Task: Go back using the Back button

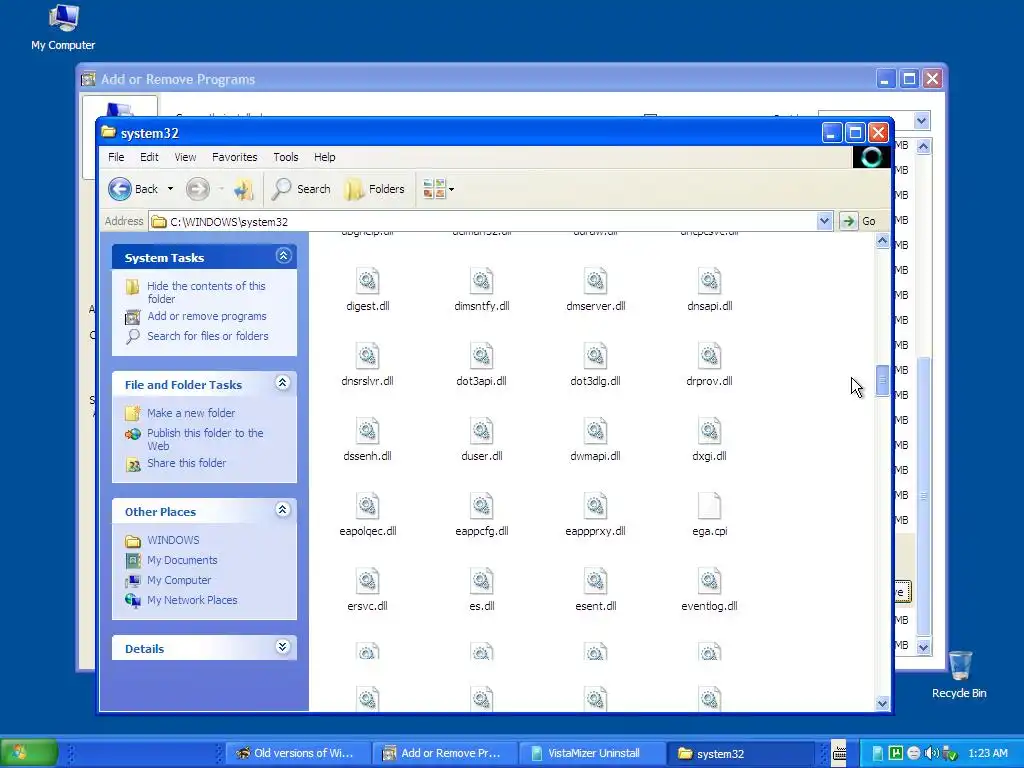Action: (x=133, y=189)
